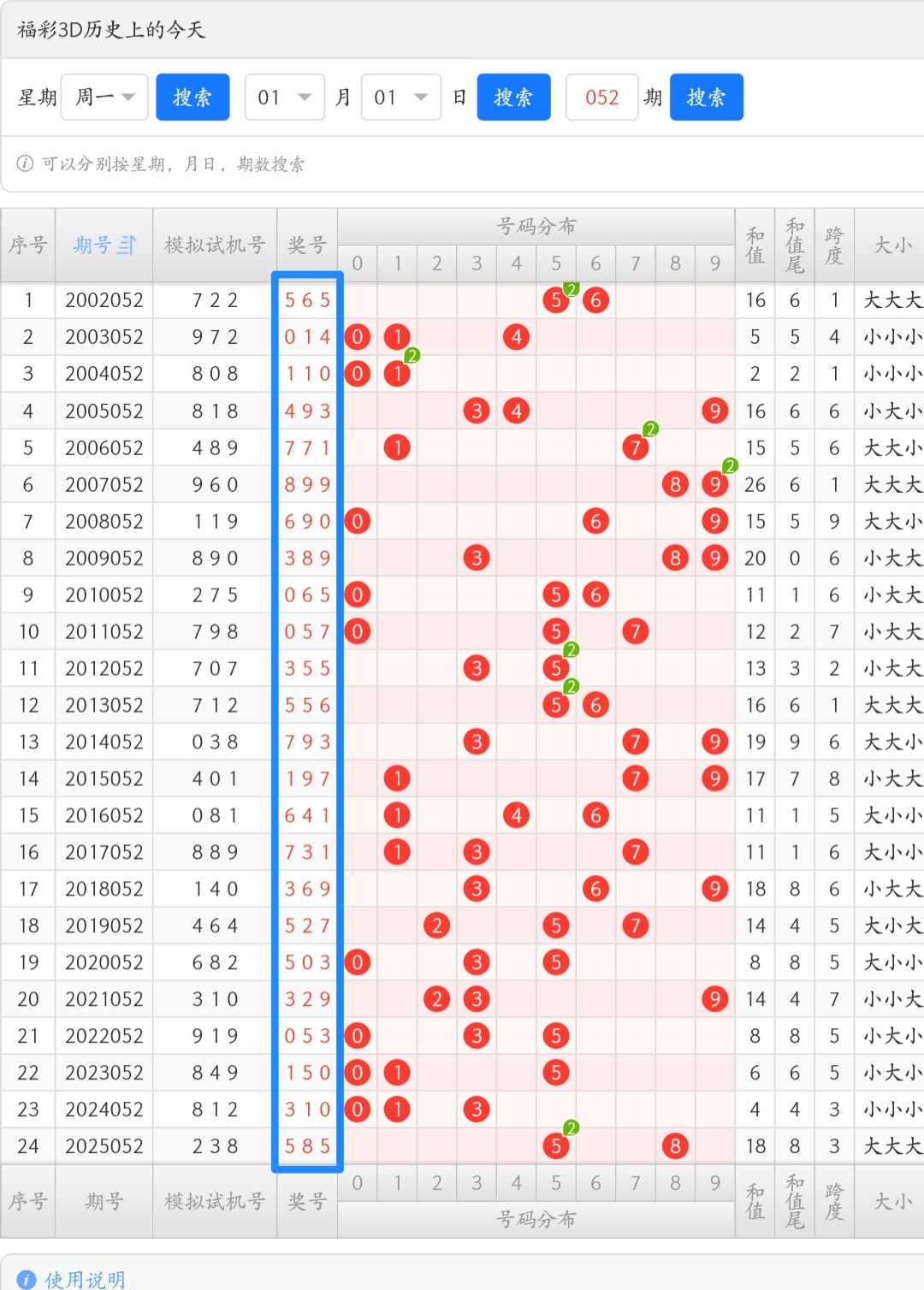Screen dimensions: 924x1290
Task: Open the 使用说明 link at the bottom
Action: click(85, 1279)
